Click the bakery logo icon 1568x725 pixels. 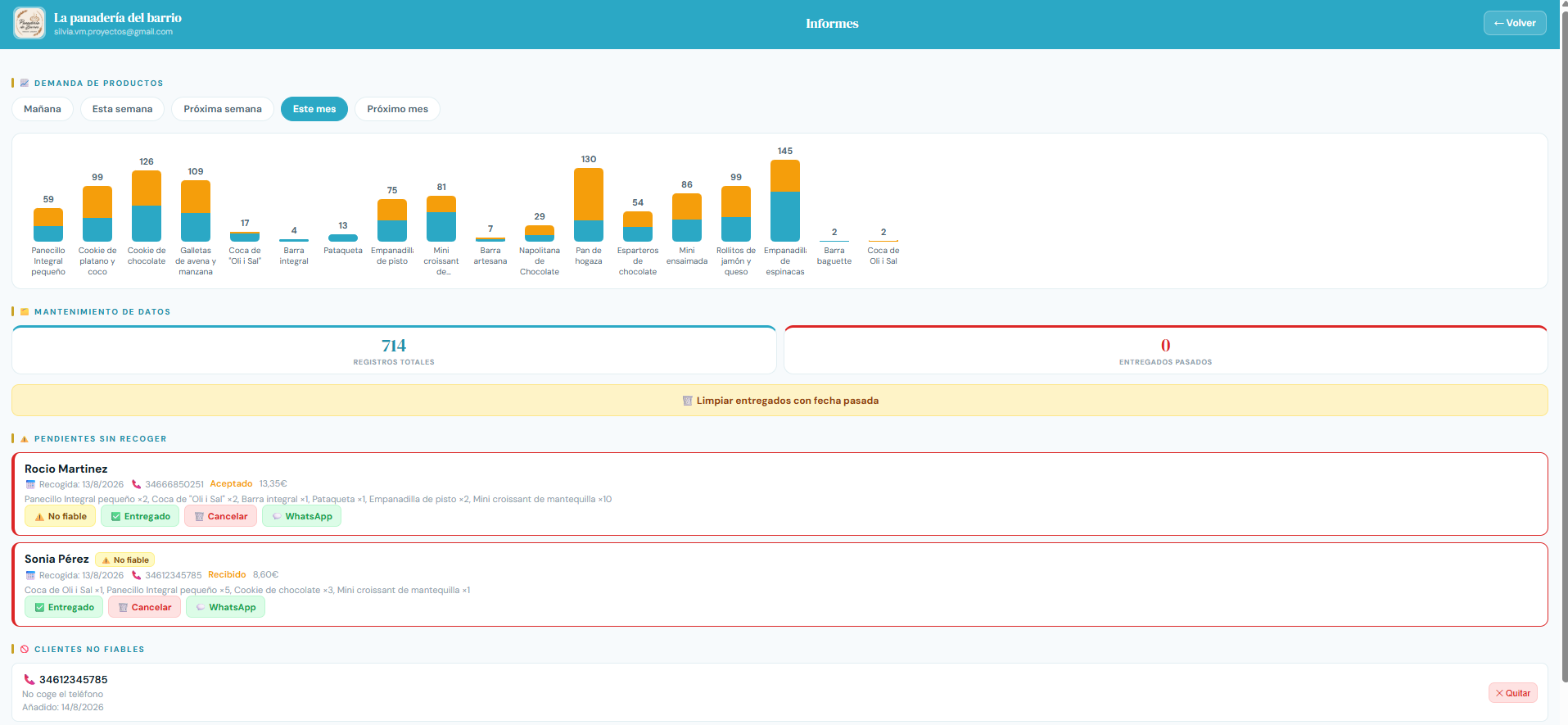coord(29,23)
